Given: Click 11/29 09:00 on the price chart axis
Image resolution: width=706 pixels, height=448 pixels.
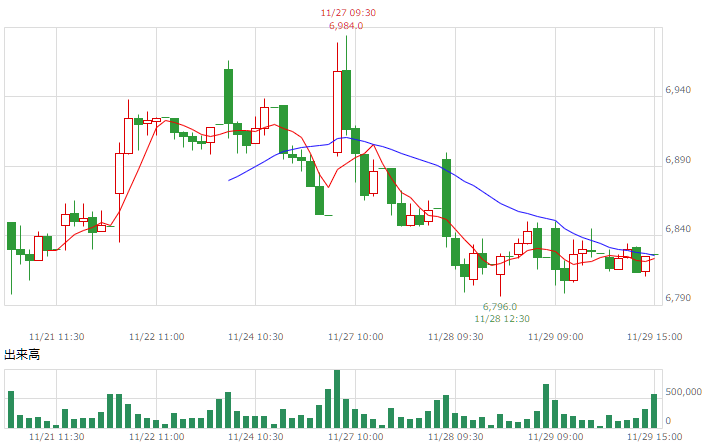Looking at the screenshot, I should (556, 337).
